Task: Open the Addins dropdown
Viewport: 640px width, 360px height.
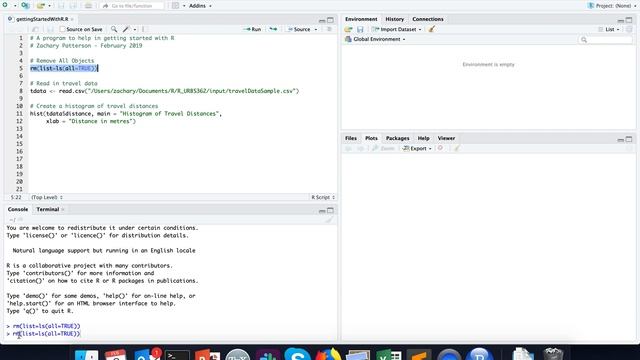Action: (x=200, y=6)
